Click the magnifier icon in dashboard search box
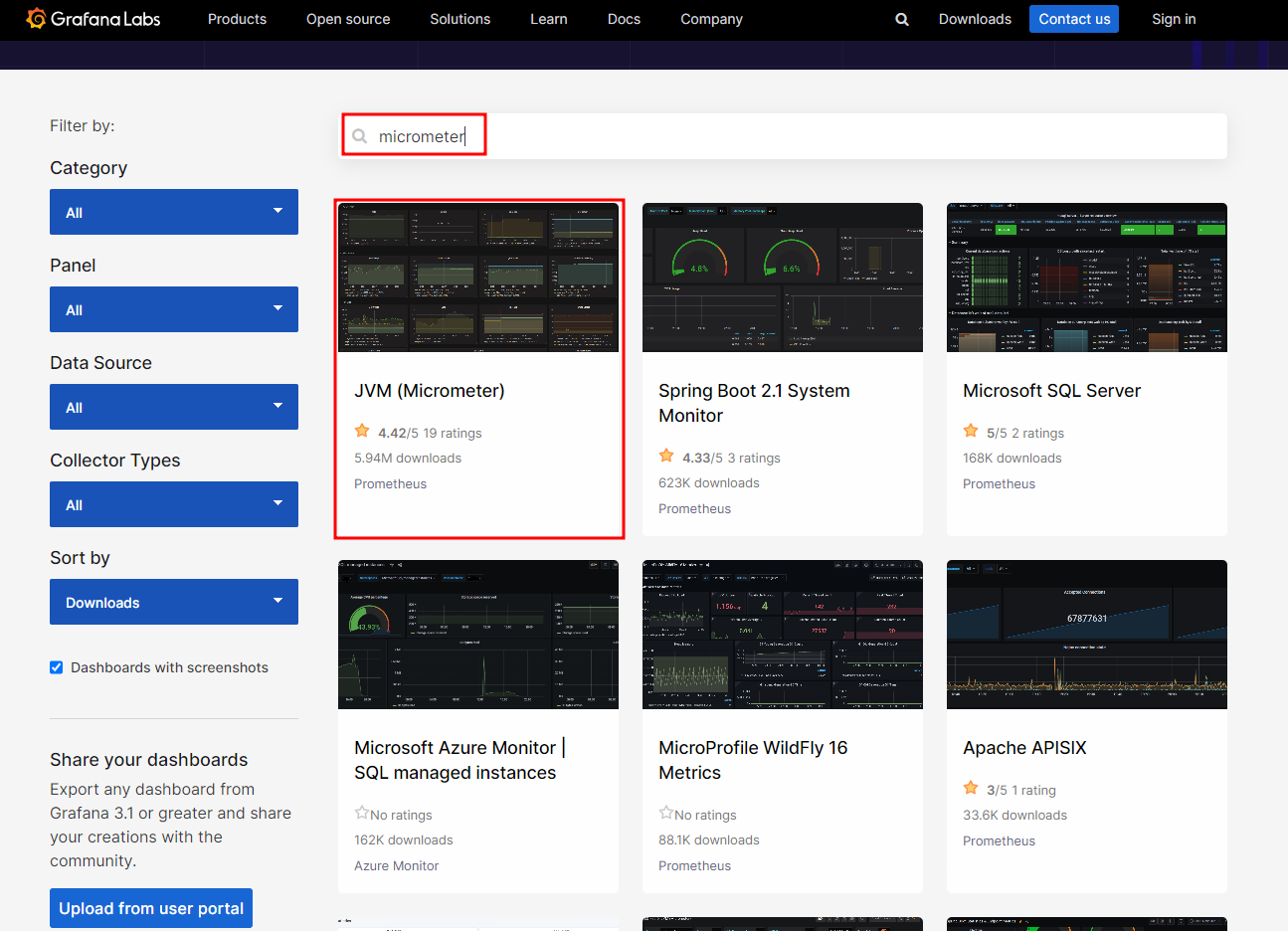This screenshot has width=1288, height=931. click(360, 136)
